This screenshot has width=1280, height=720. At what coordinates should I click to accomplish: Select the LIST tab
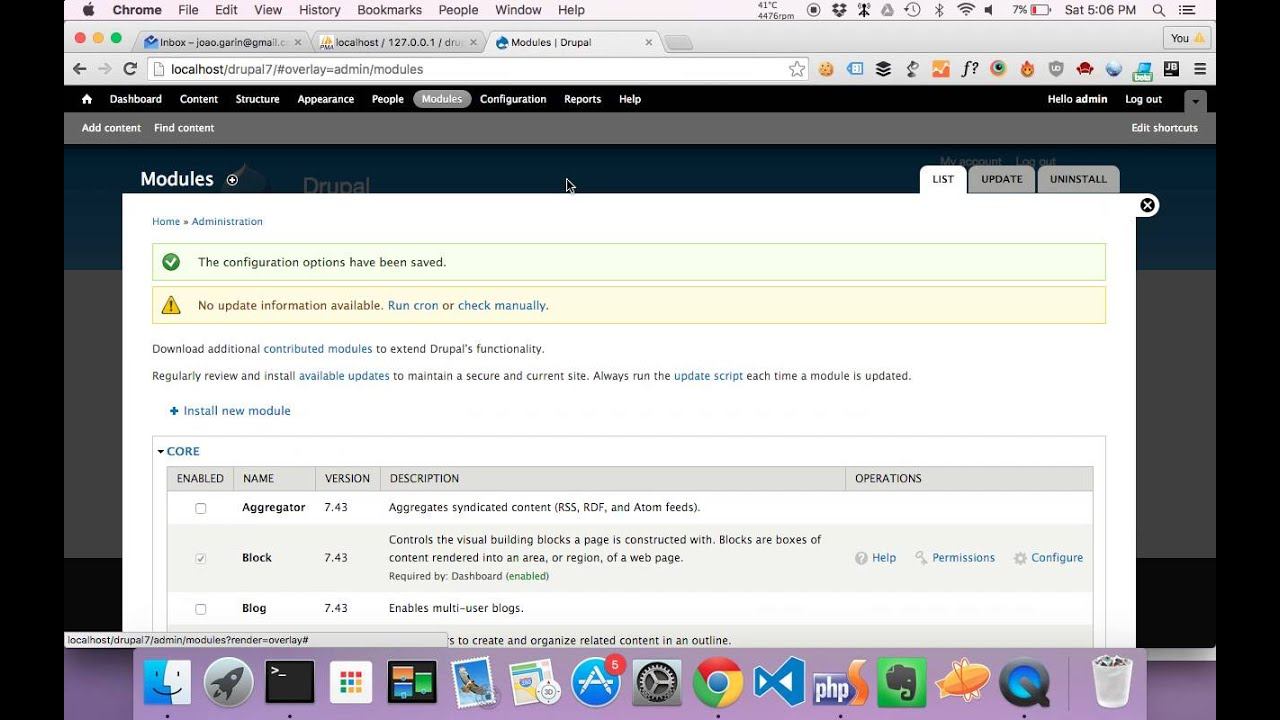[x=943, y=179]
